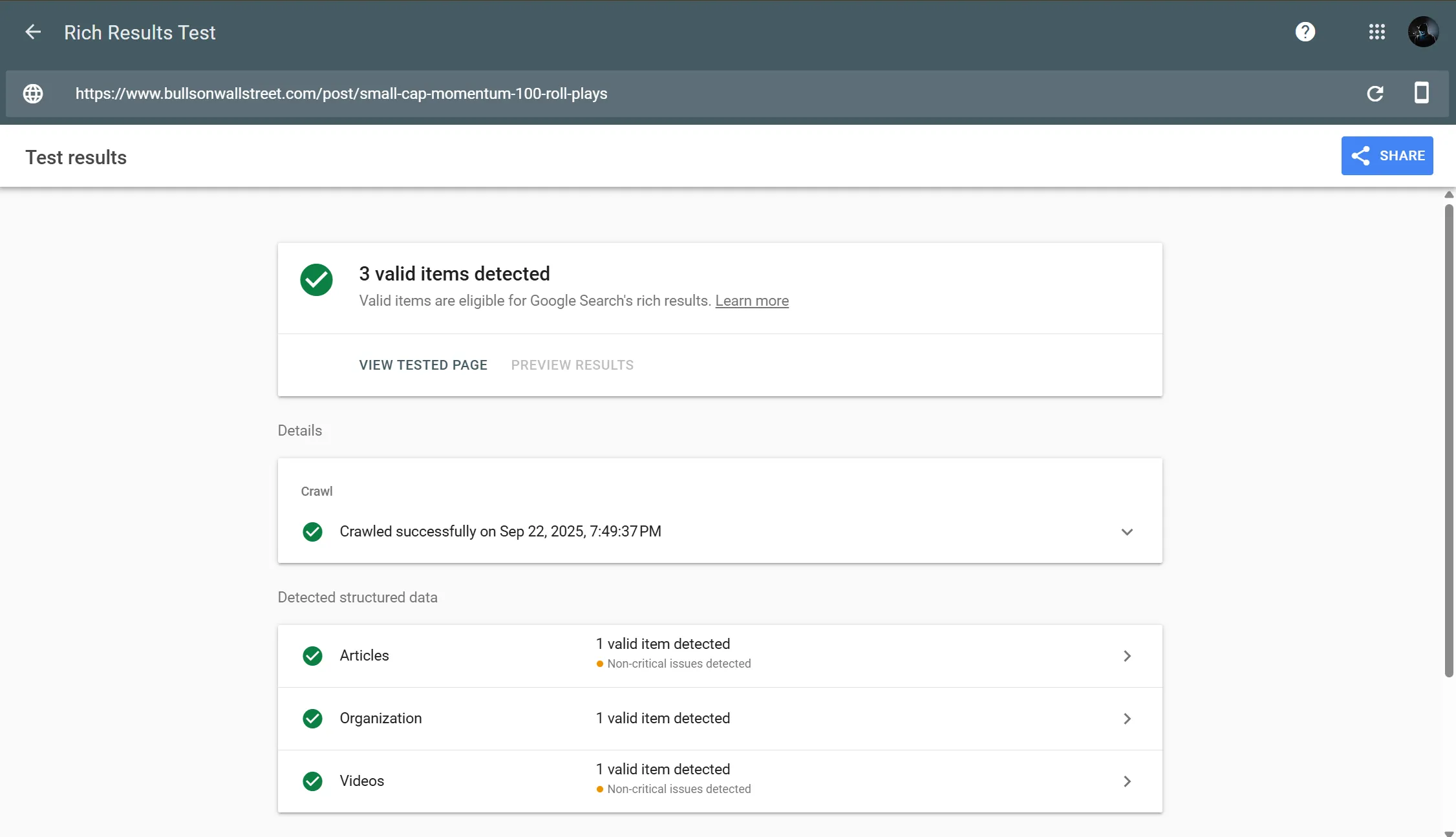
Task: Click the green check next to Videos
Action: coord(312,781)
